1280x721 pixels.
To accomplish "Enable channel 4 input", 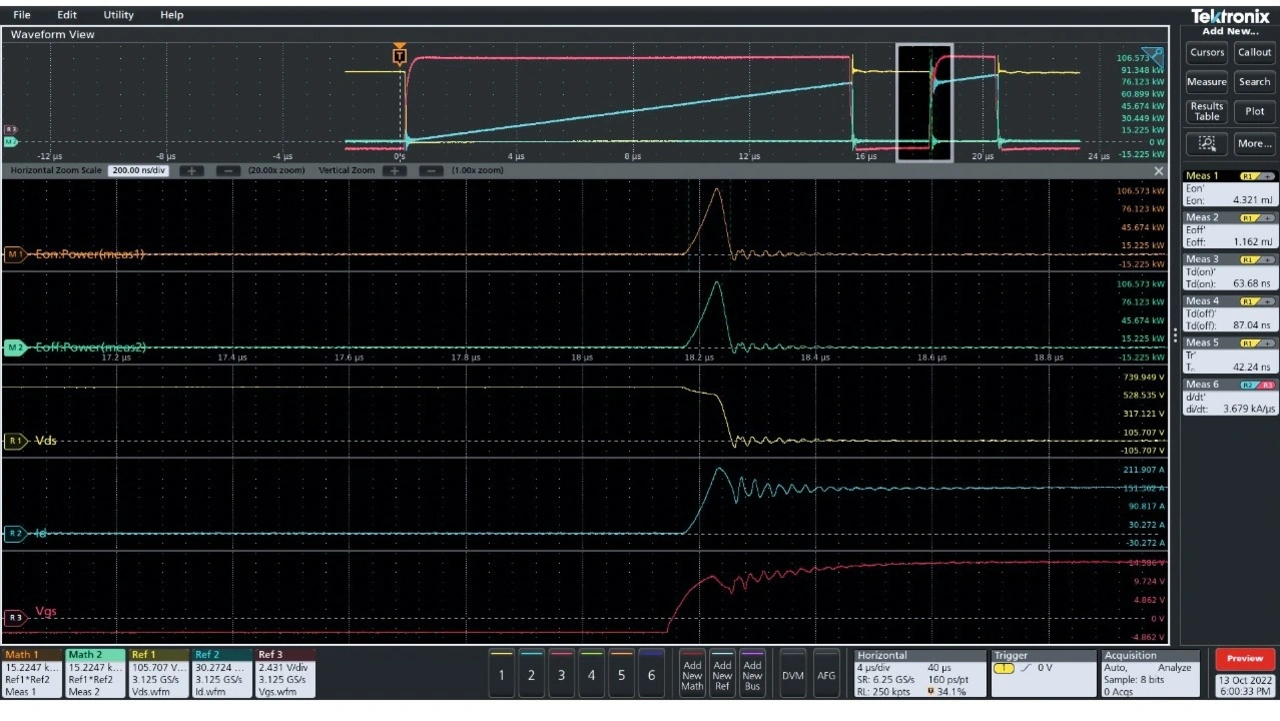I will (591, 675).
